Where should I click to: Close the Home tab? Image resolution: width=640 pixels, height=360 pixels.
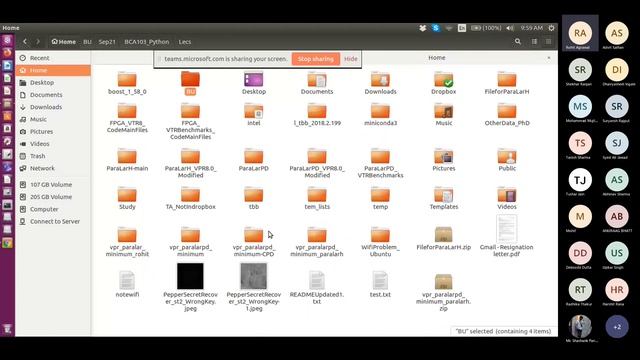pyautogui.click(x=549, y=58)
